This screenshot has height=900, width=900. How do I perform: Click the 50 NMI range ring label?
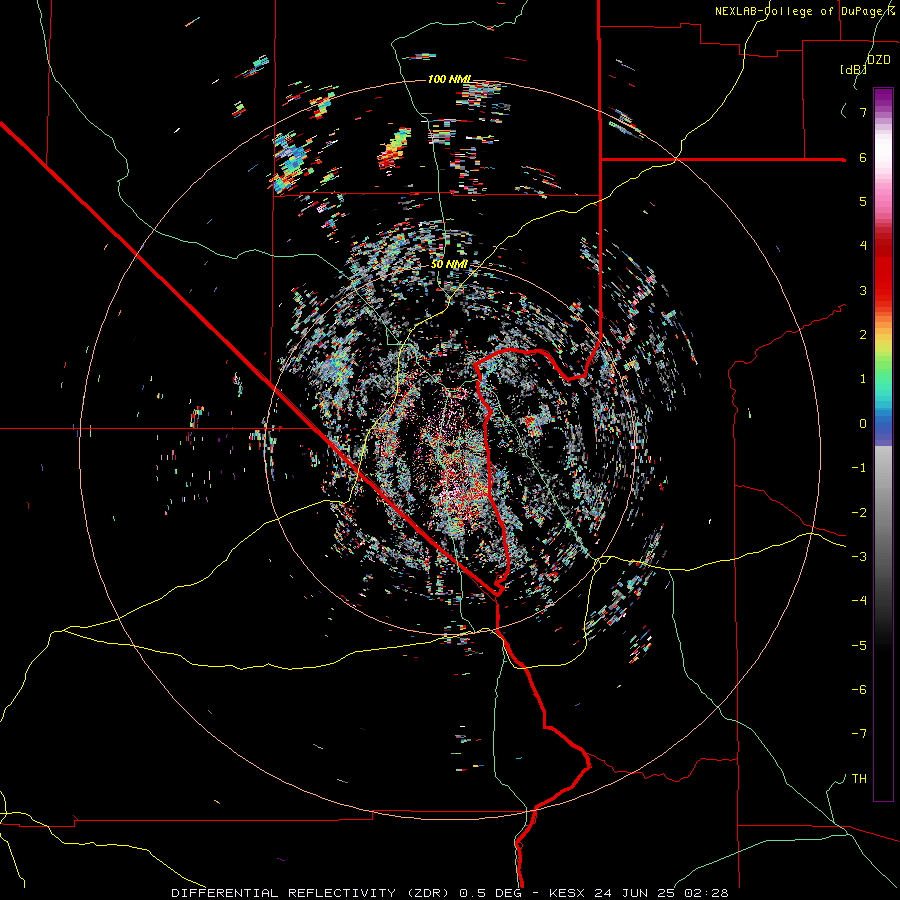(x=449, y=264)
